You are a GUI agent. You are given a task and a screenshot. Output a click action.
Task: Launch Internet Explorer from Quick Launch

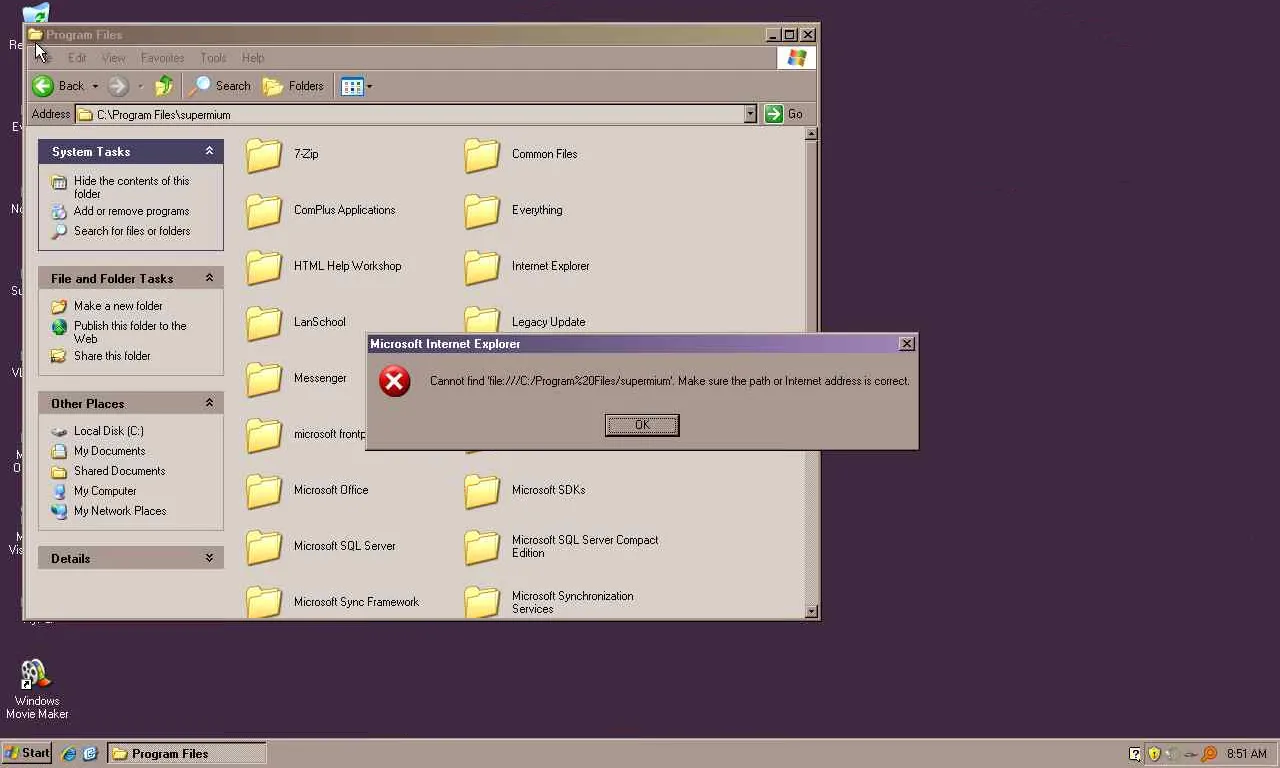(x=69, y=753)
